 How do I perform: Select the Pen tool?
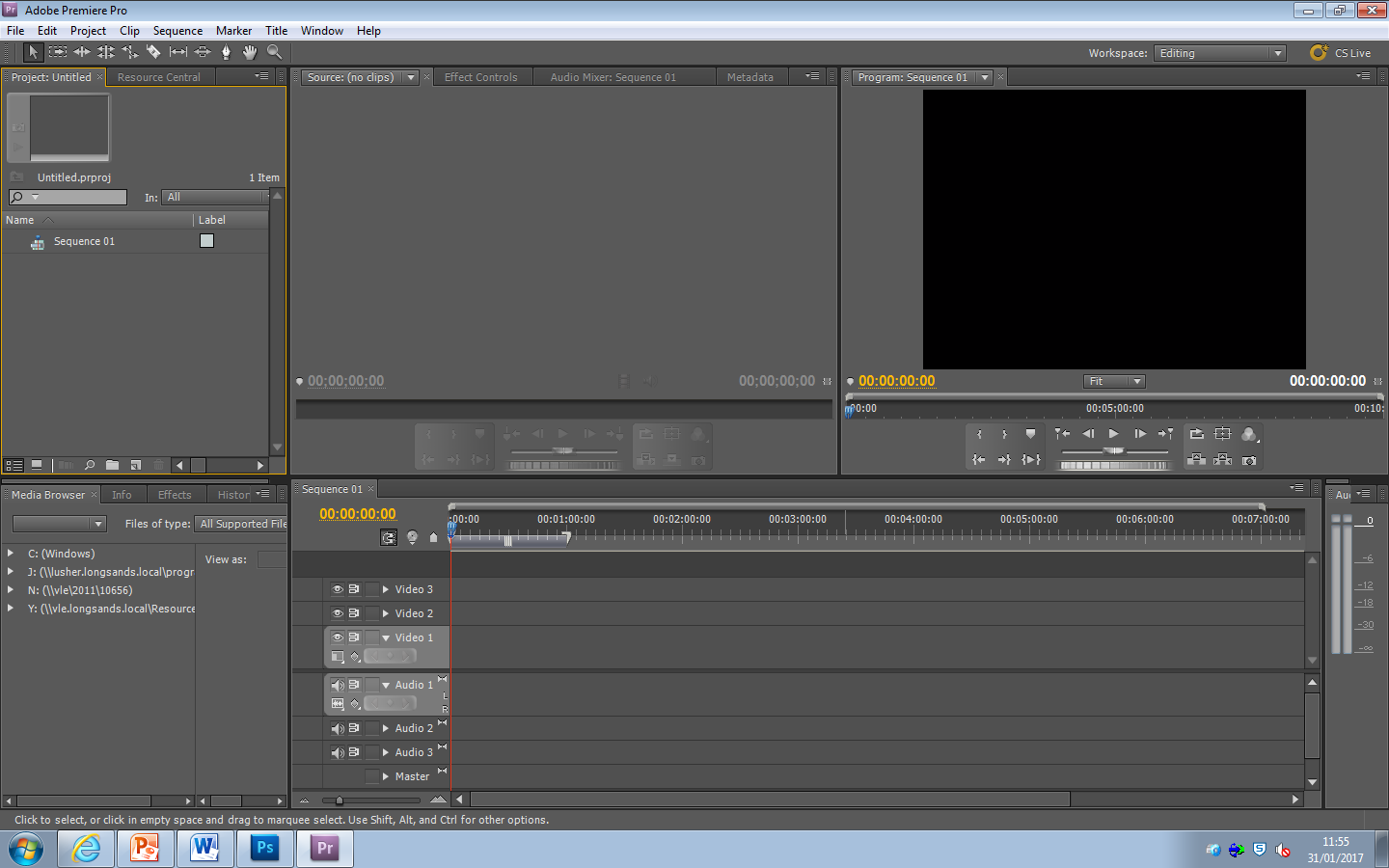[227, 52]
